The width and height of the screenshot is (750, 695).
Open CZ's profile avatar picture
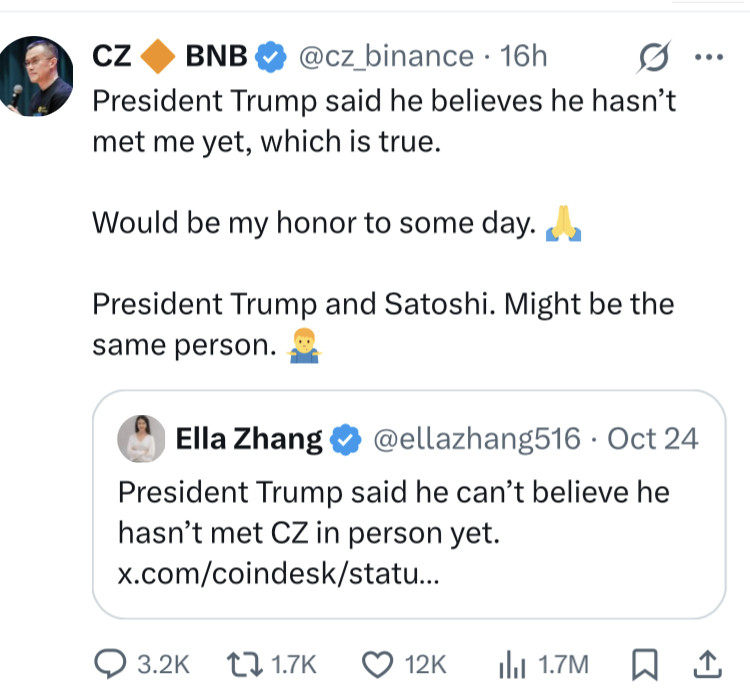click(36, 77)
